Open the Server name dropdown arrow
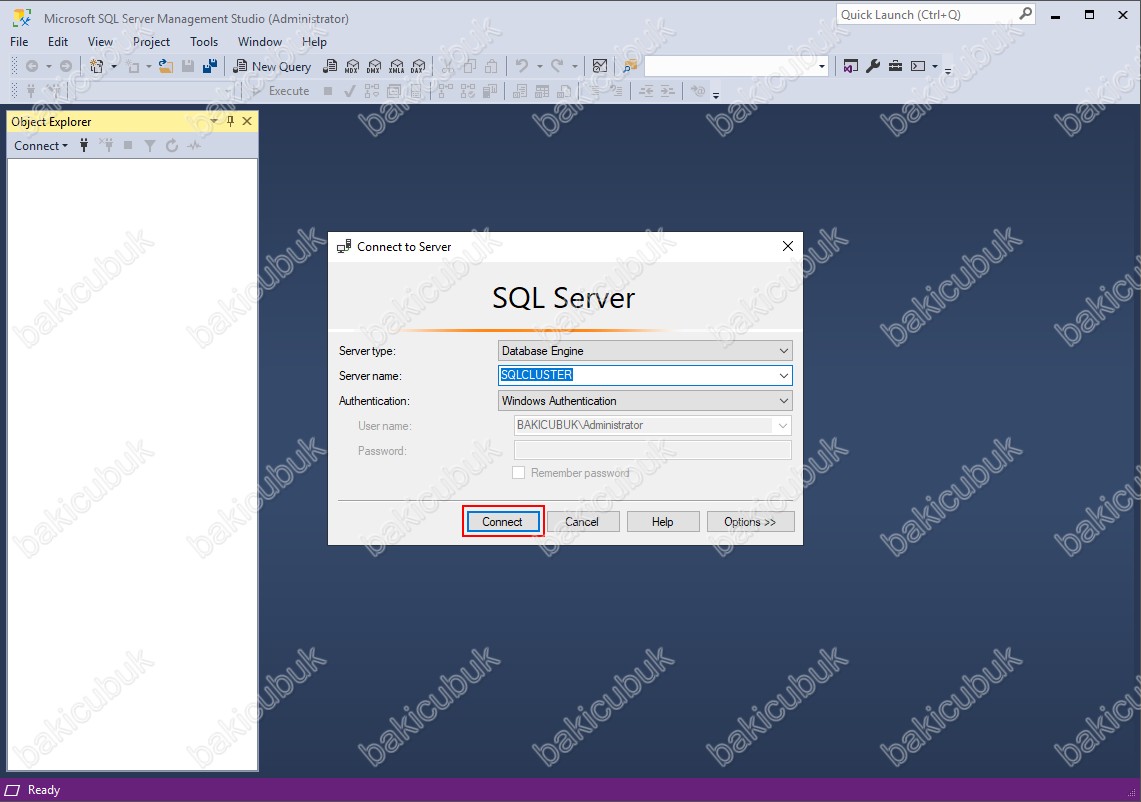Image resolution: width=1141 pixels, height=802 pixels. (x=783, y=376)
